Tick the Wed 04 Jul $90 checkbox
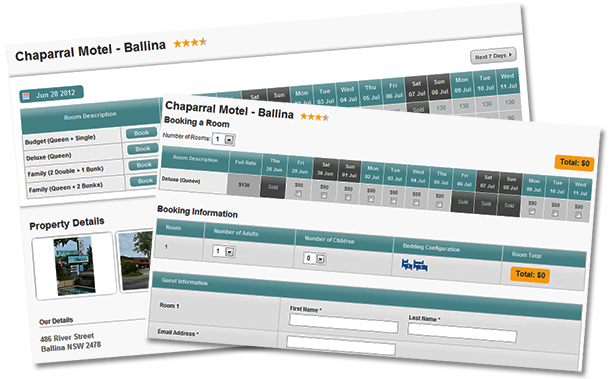Screen dimensions: 610x379 (416, 203)
